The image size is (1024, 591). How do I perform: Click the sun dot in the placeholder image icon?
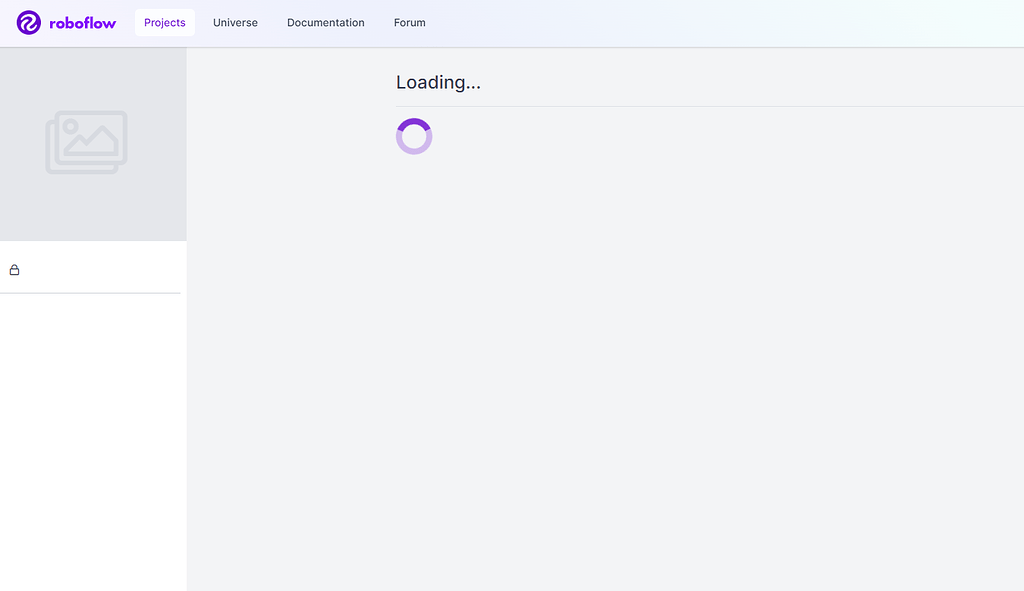click(72, 128)
